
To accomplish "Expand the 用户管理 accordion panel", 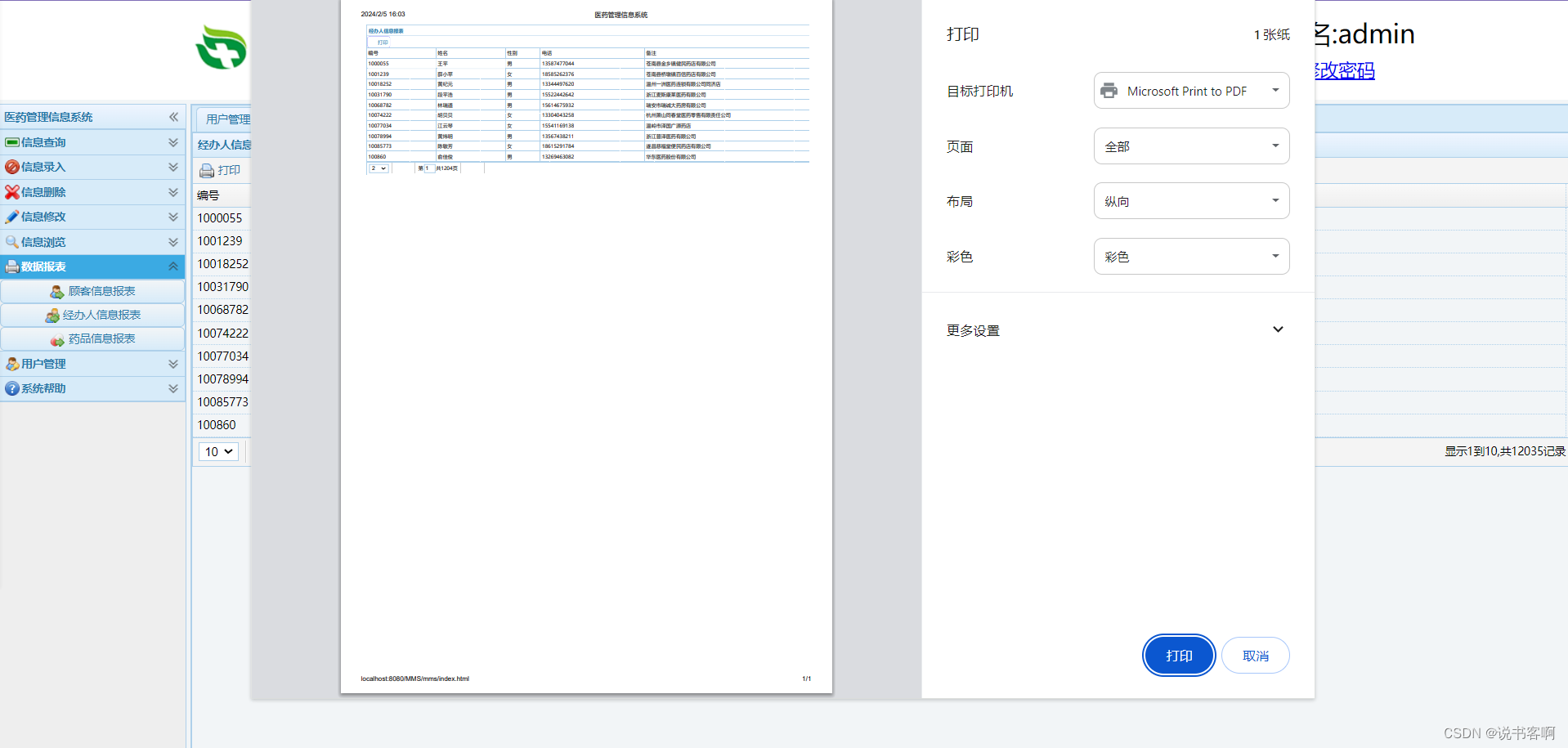I will (x=173, y=364).
